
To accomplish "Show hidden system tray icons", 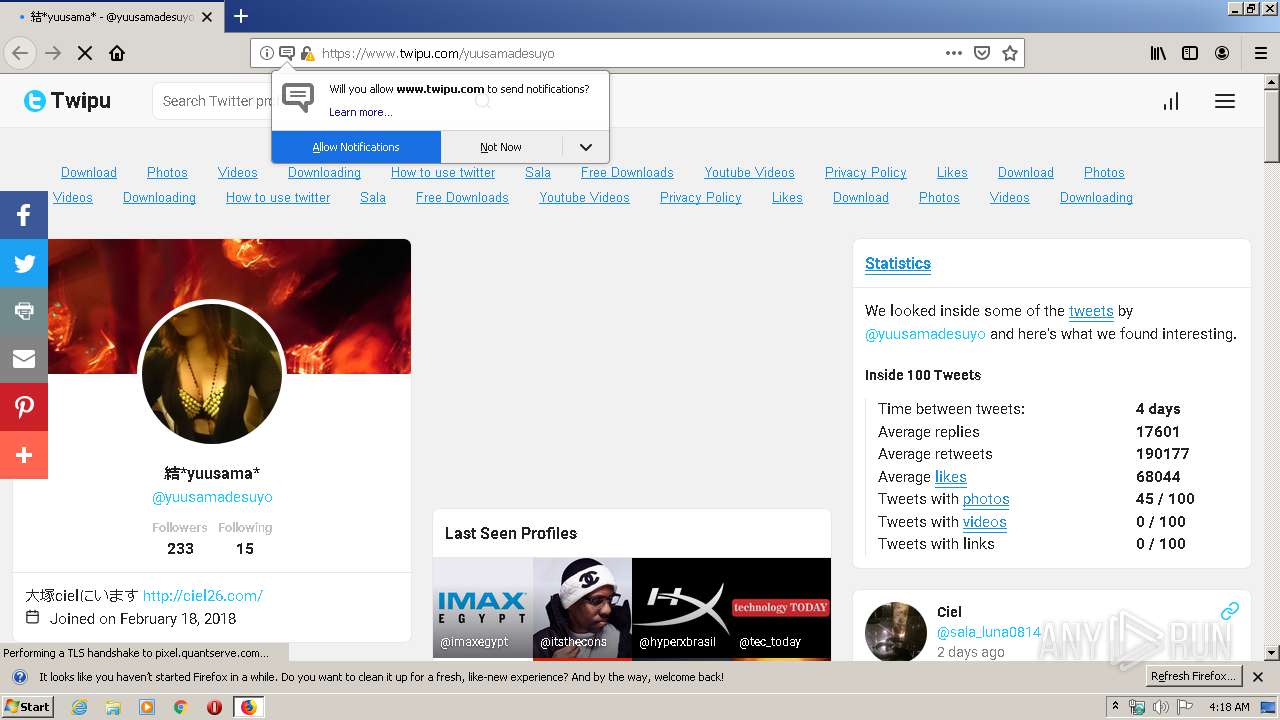I will coord(1115,707).
